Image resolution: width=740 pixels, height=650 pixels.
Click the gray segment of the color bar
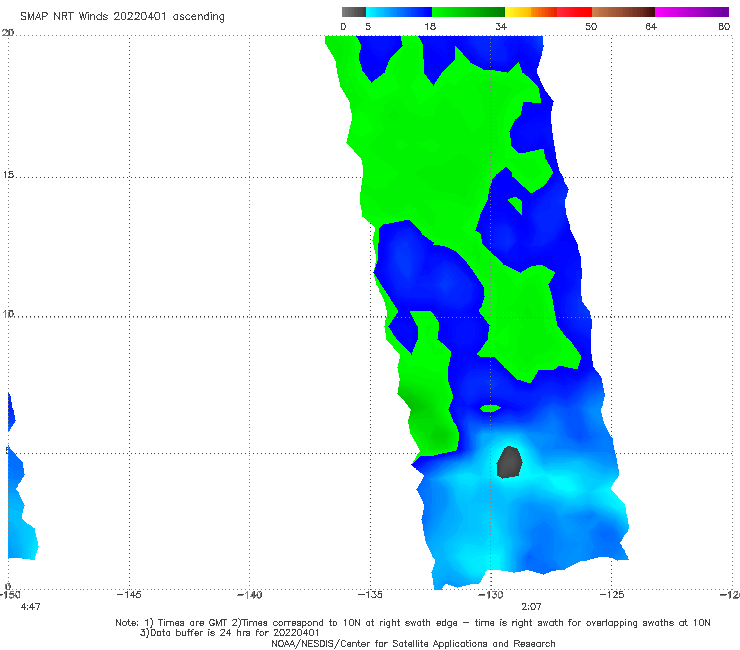(x=354, y=12)
